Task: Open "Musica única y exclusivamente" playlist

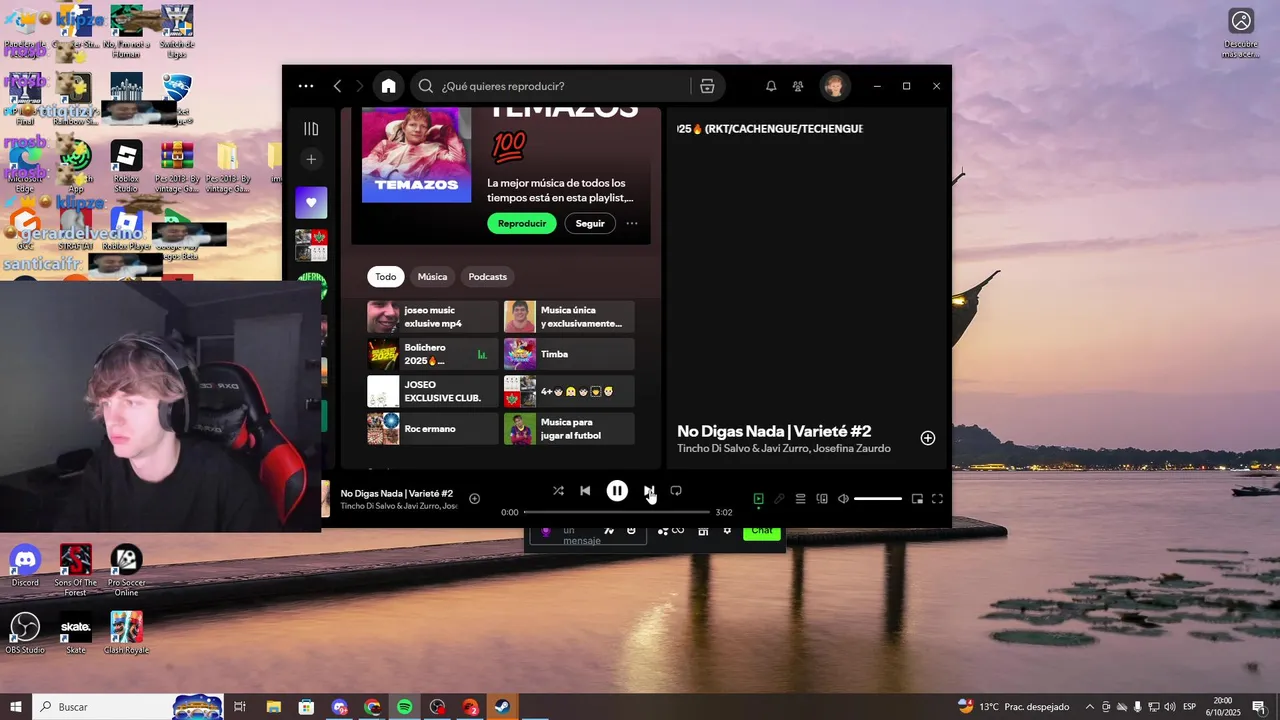Action: pos(569,317)
